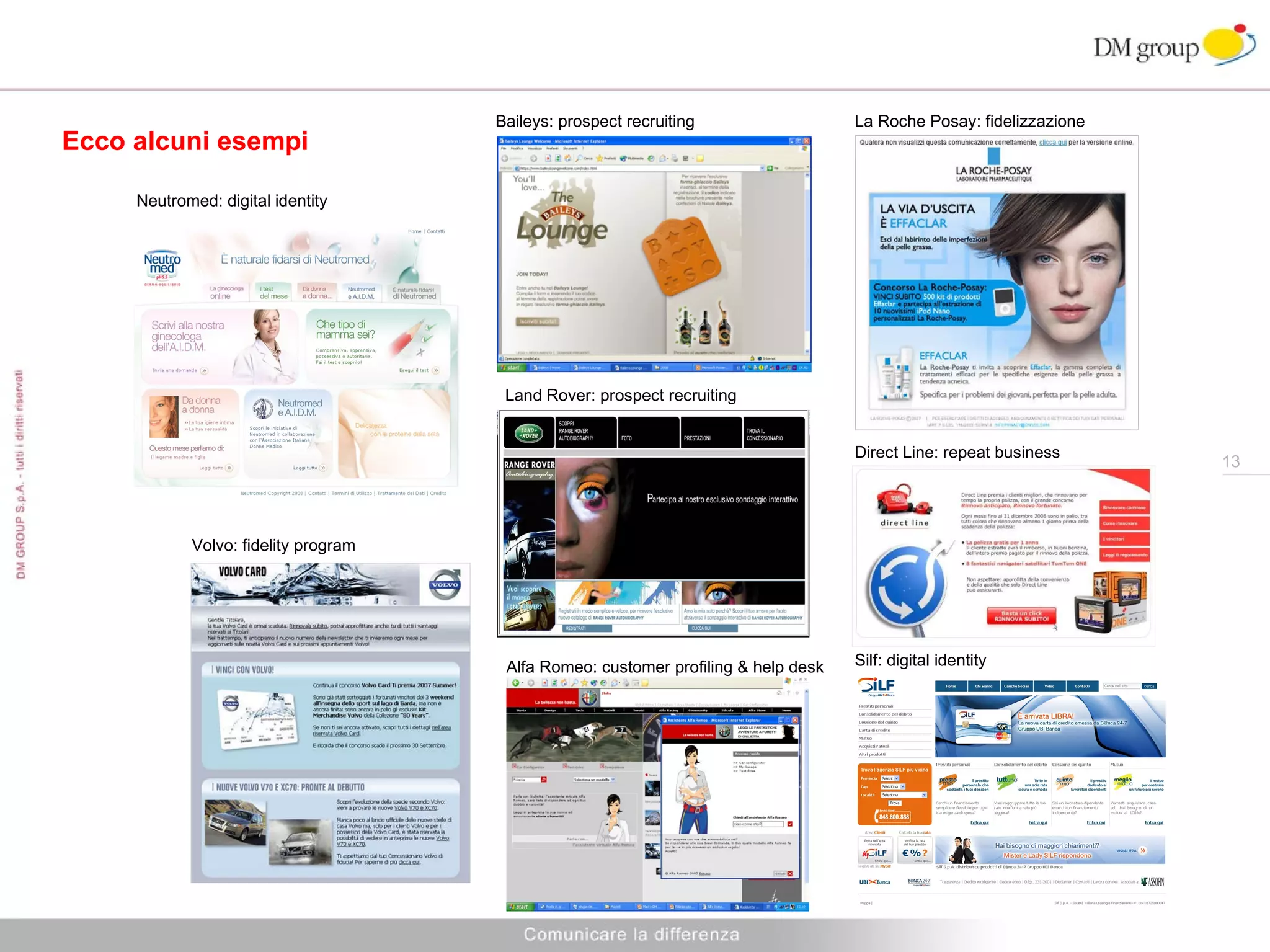This screenshot has height=952, width=1270.
Task: Click the 'Rinnova subito!' button in Direct Line email
Action: pyautogui.click(x=1021, y=616)
